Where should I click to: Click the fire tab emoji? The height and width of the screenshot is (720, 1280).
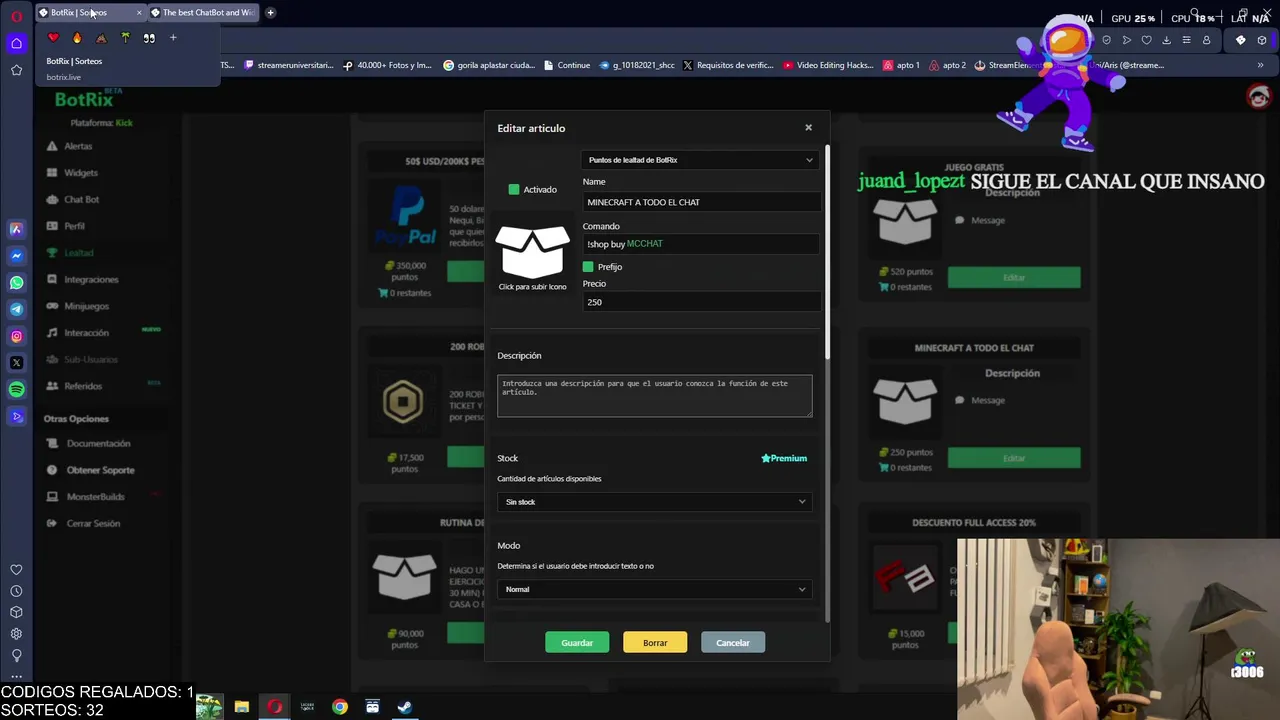coord(77,38)
